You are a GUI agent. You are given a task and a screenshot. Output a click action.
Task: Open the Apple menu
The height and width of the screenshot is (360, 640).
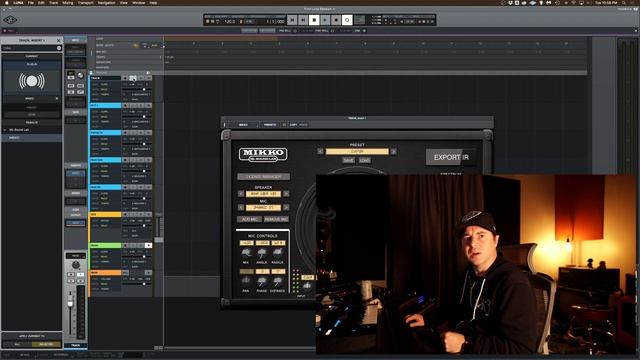point(7,2)
